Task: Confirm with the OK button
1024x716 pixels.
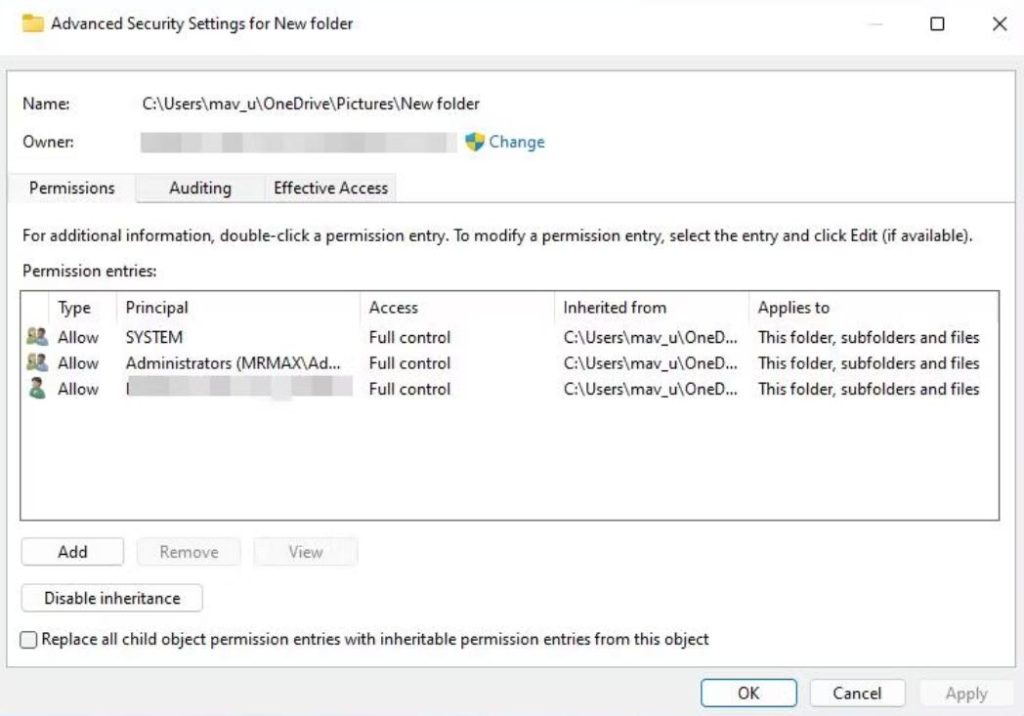Action: pos(748,693)
